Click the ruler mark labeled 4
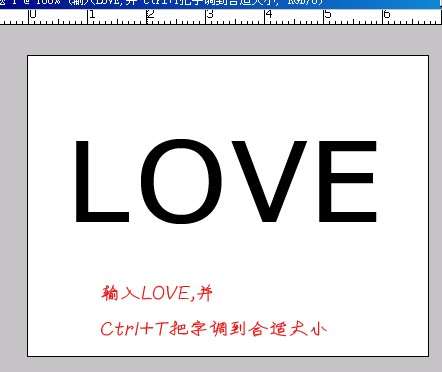The image size is (442, 372). (x=269, y=14)
